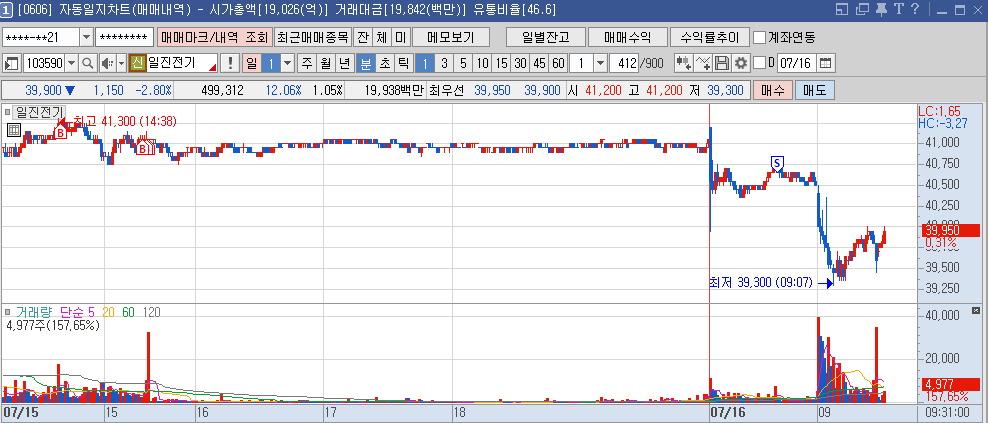The image size is (988, 423).
Task: Click the exclamation mark info button
Action: click(230, 63)
